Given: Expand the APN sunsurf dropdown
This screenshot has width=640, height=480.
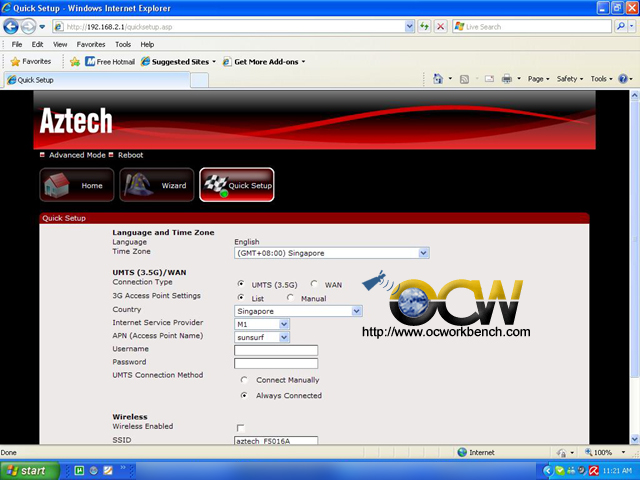Looking at the screenshot, I should [284, 337].
